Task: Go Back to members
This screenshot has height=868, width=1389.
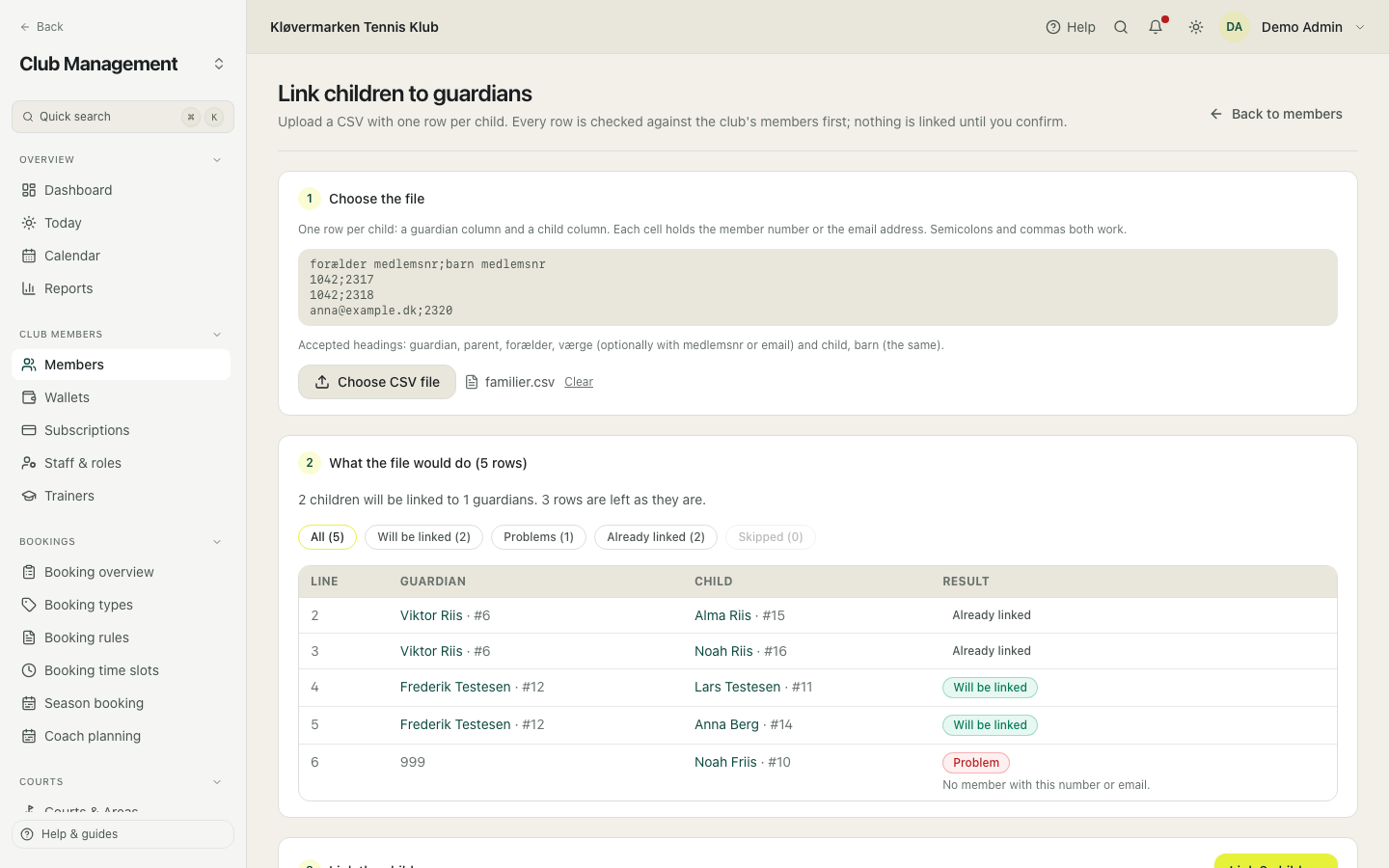Action: [x=1276, y=114]
